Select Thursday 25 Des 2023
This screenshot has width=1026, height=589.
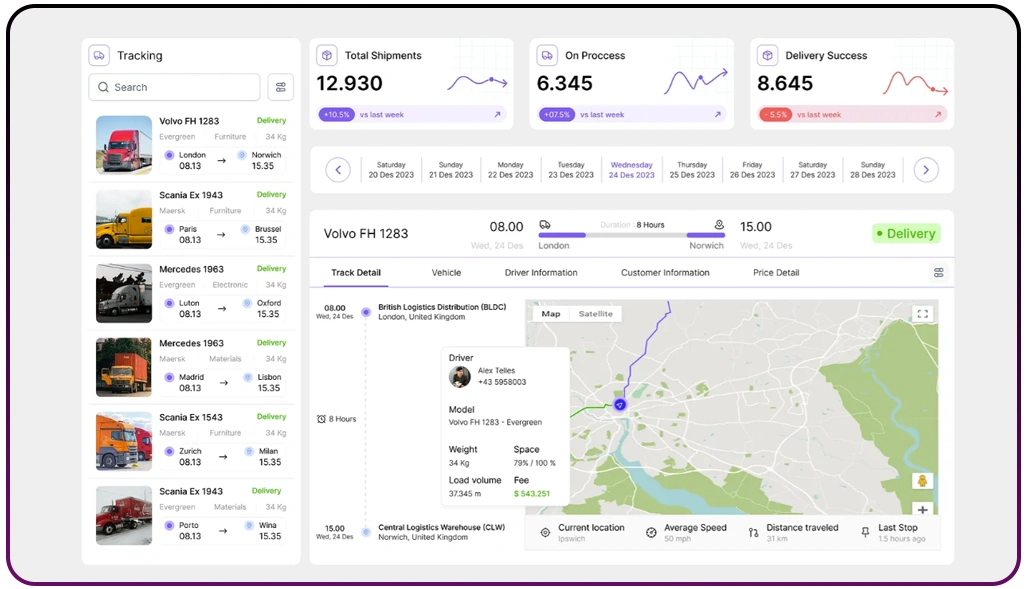point(691,170)
